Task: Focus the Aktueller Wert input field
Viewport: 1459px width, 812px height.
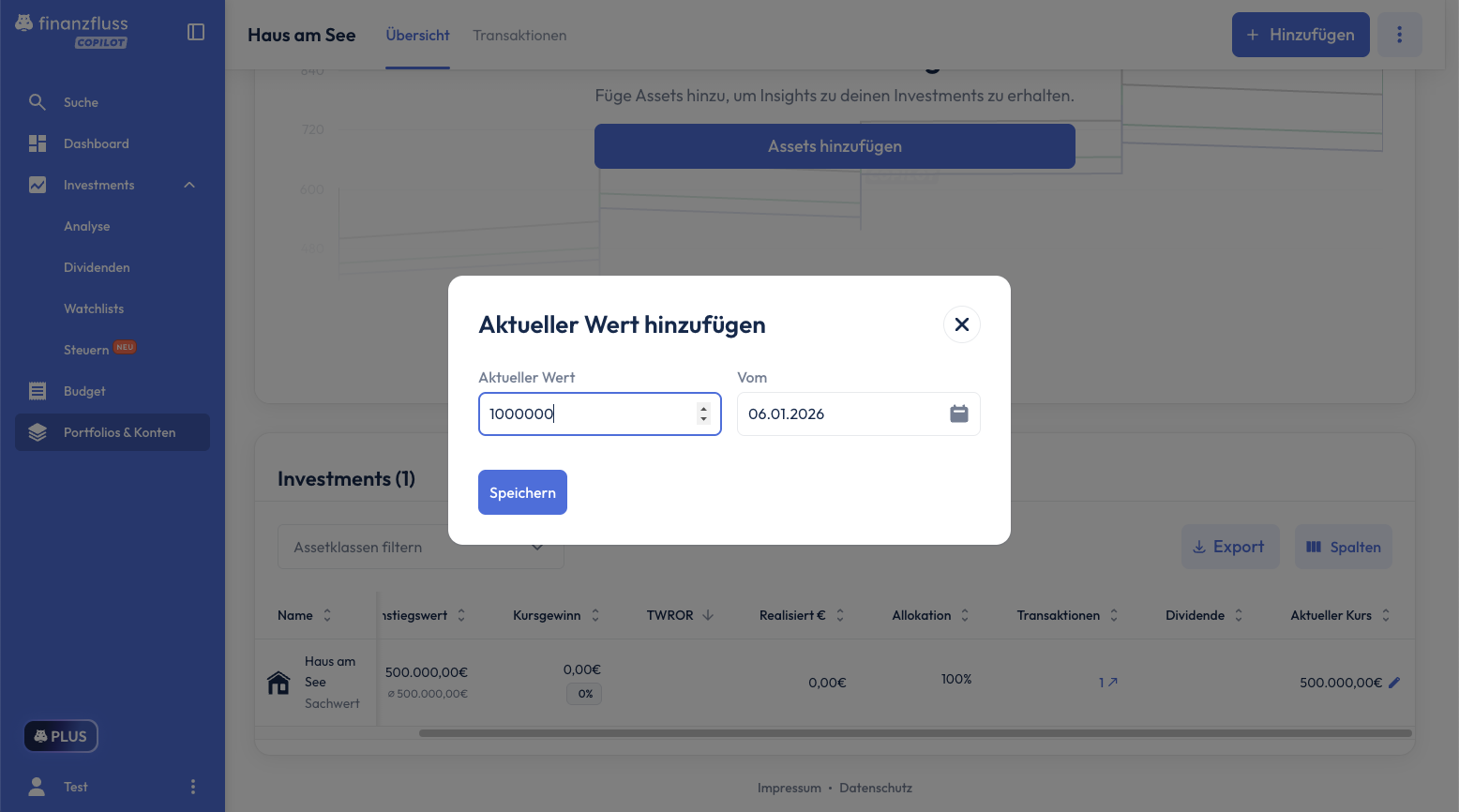Action: [586, 414]
